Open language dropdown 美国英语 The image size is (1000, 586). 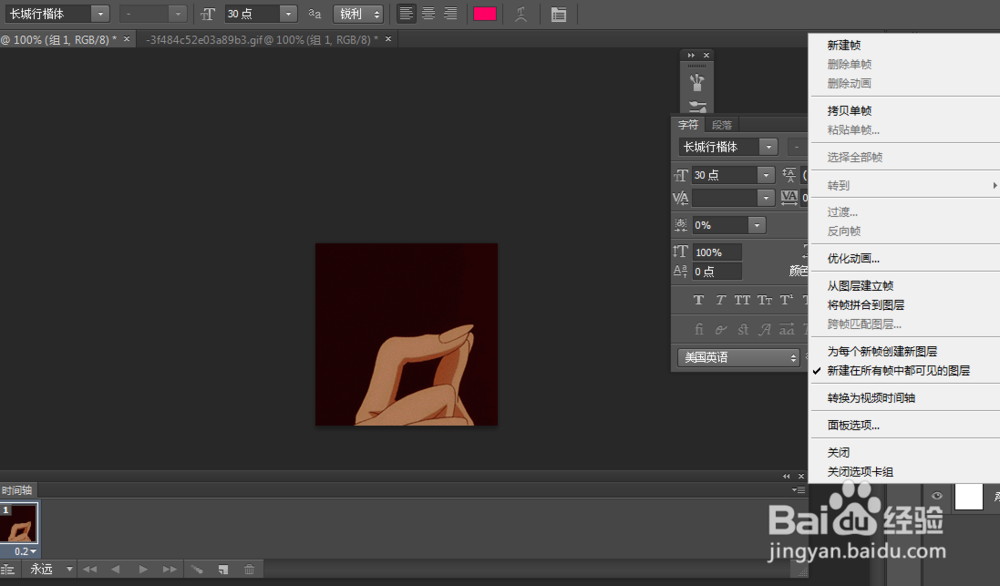pyautogui.click(x=739, y=357)
